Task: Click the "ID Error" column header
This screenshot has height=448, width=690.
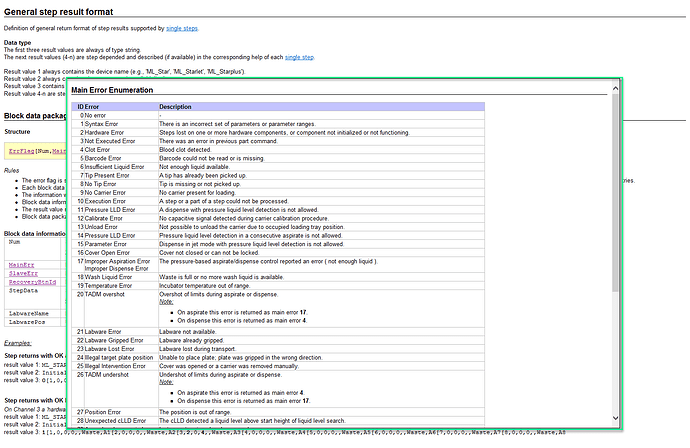Action: (89, 106)
